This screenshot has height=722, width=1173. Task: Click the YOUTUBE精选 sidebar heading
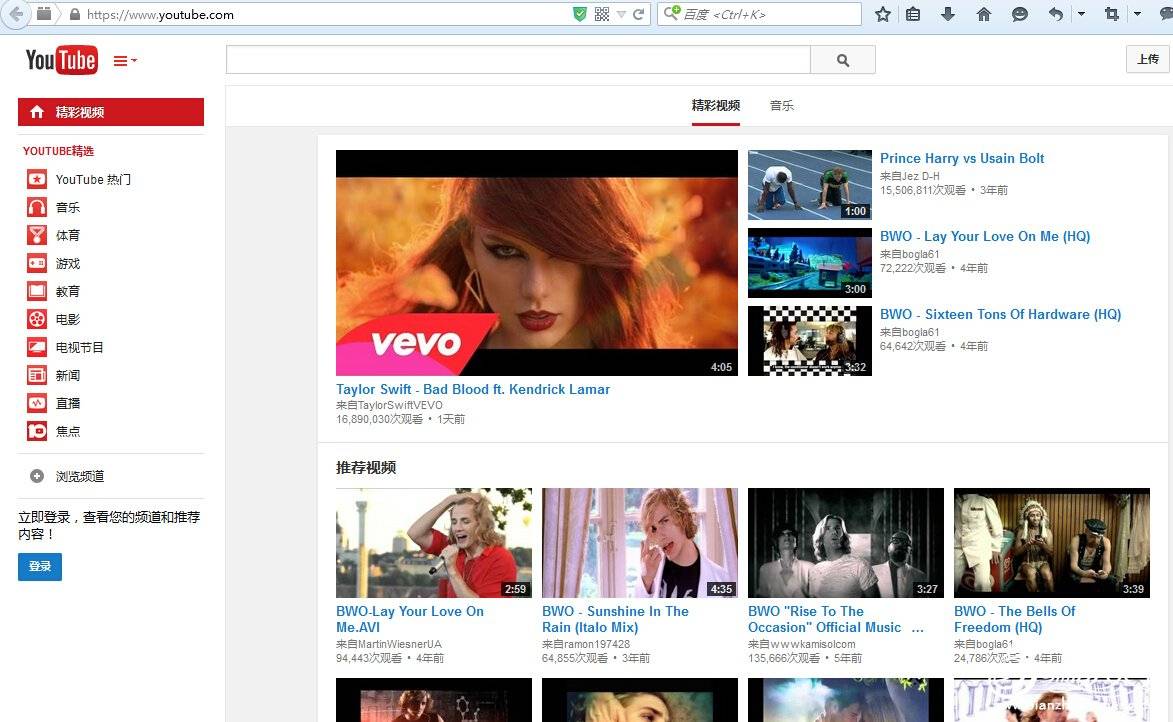click(58, 151)
